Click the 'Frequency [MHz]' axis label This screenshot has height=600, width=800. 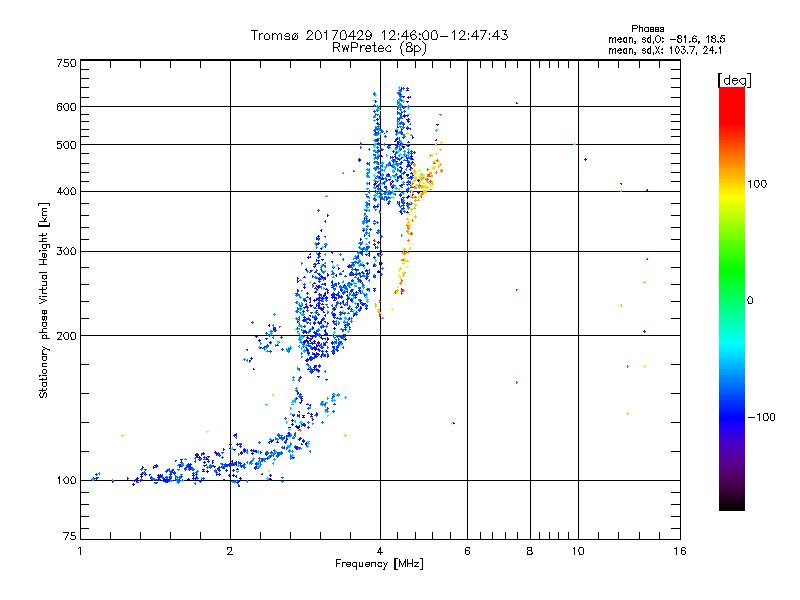[x=379, y=564]
